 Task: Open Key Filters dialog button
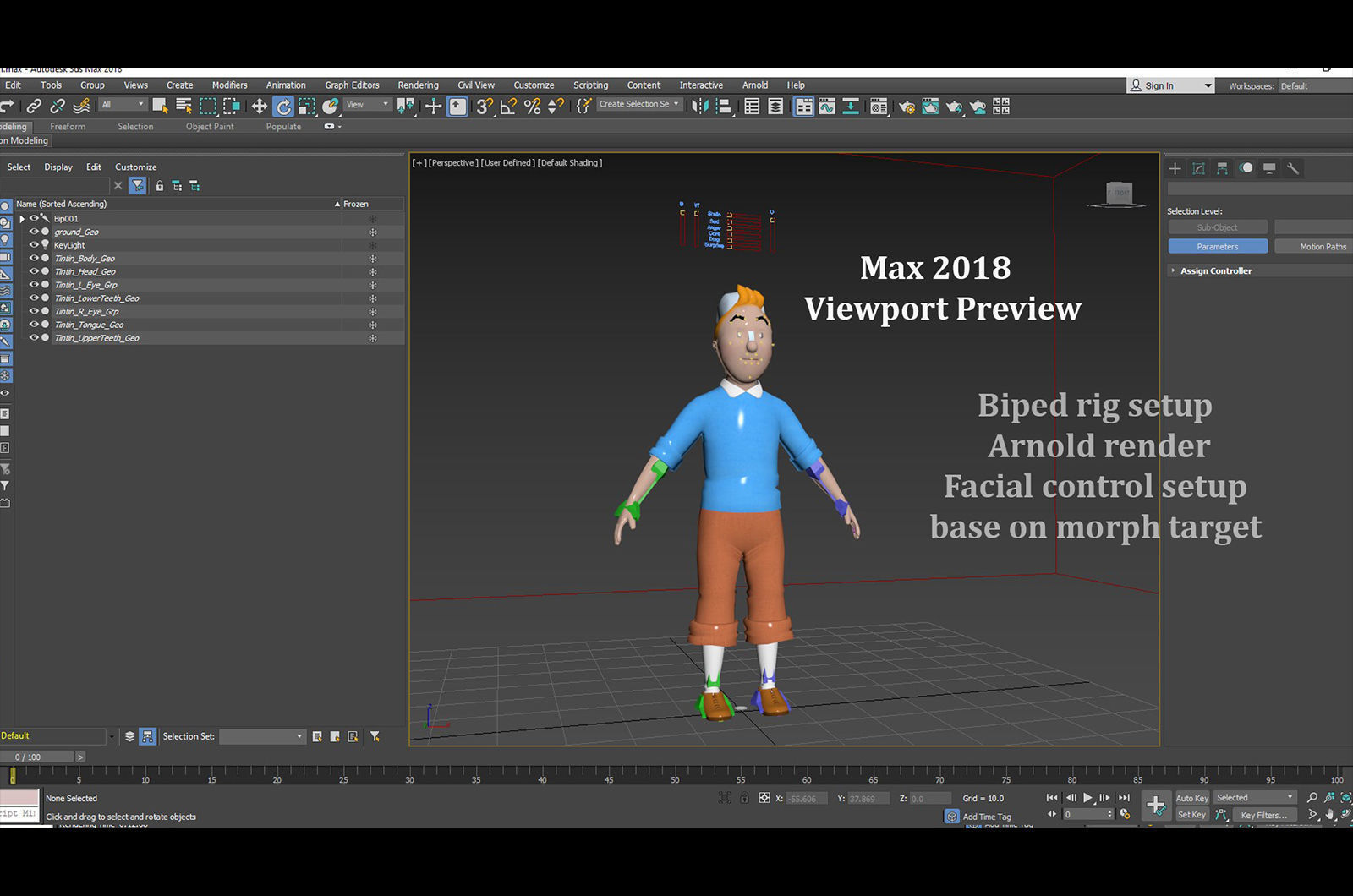(1263, 815)
